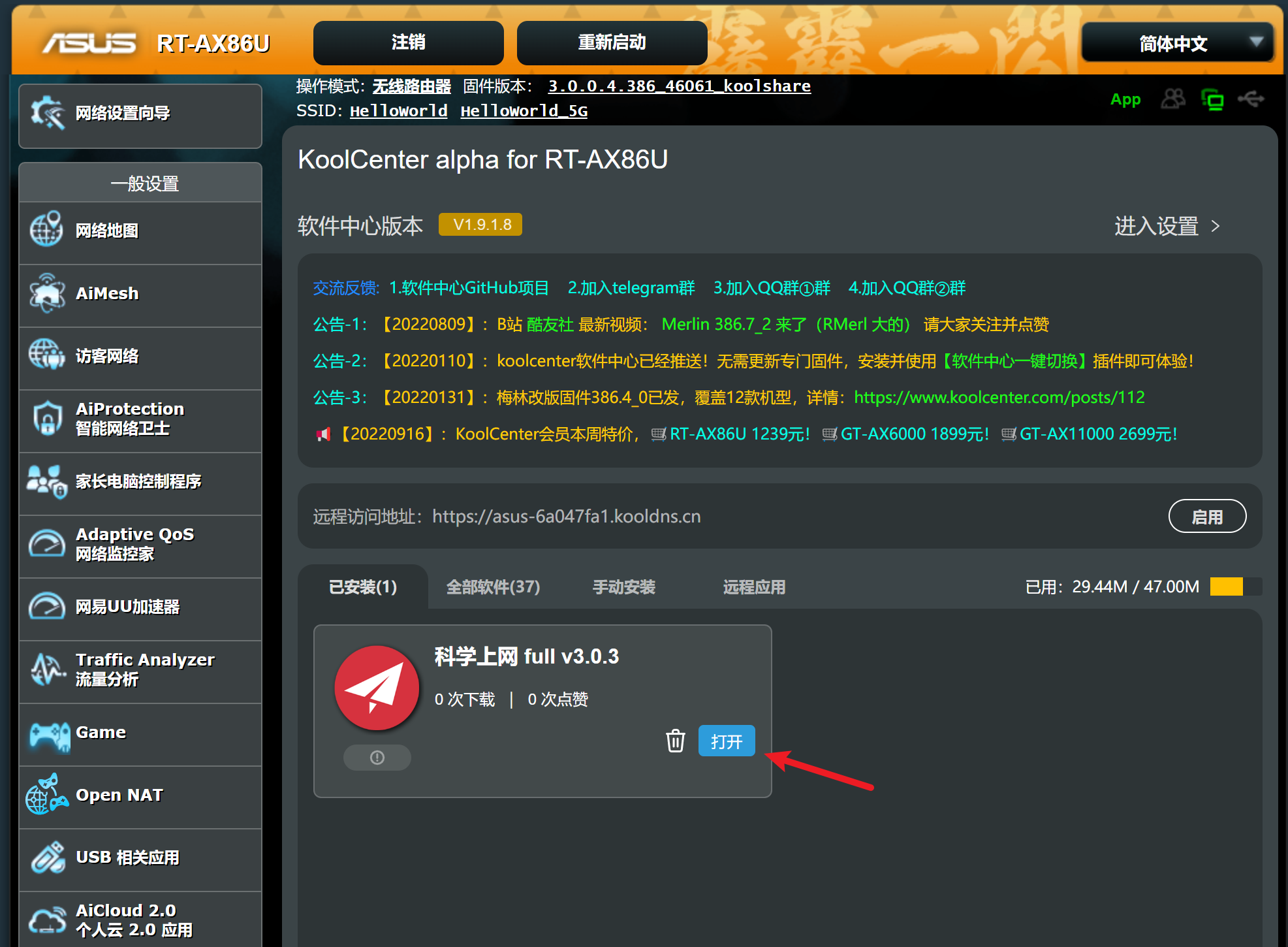The image size is (1288, 947).
Task: Click the plugin info exclamation button
Action: pos(377,758)
